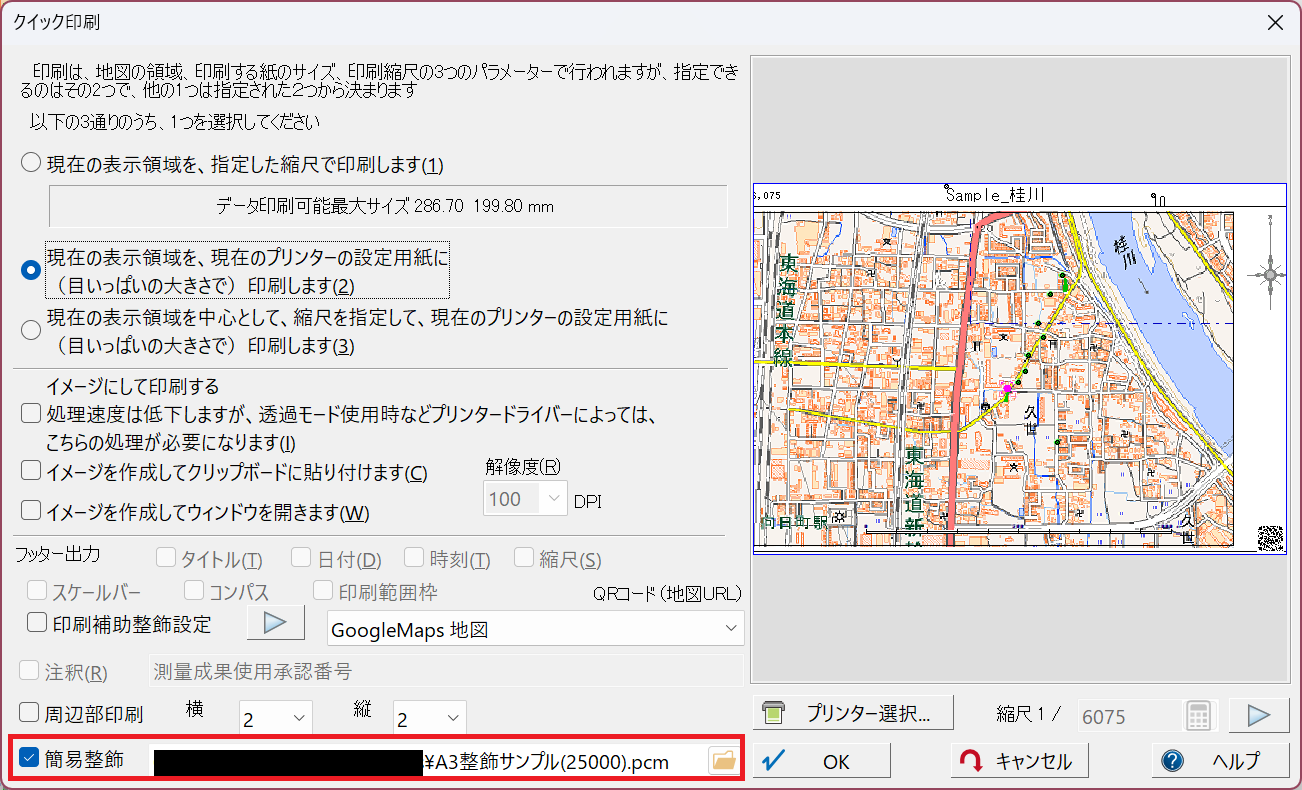Select option (2) fit current view to paper
Screen dimensions: 1302x790
point(32,270)
